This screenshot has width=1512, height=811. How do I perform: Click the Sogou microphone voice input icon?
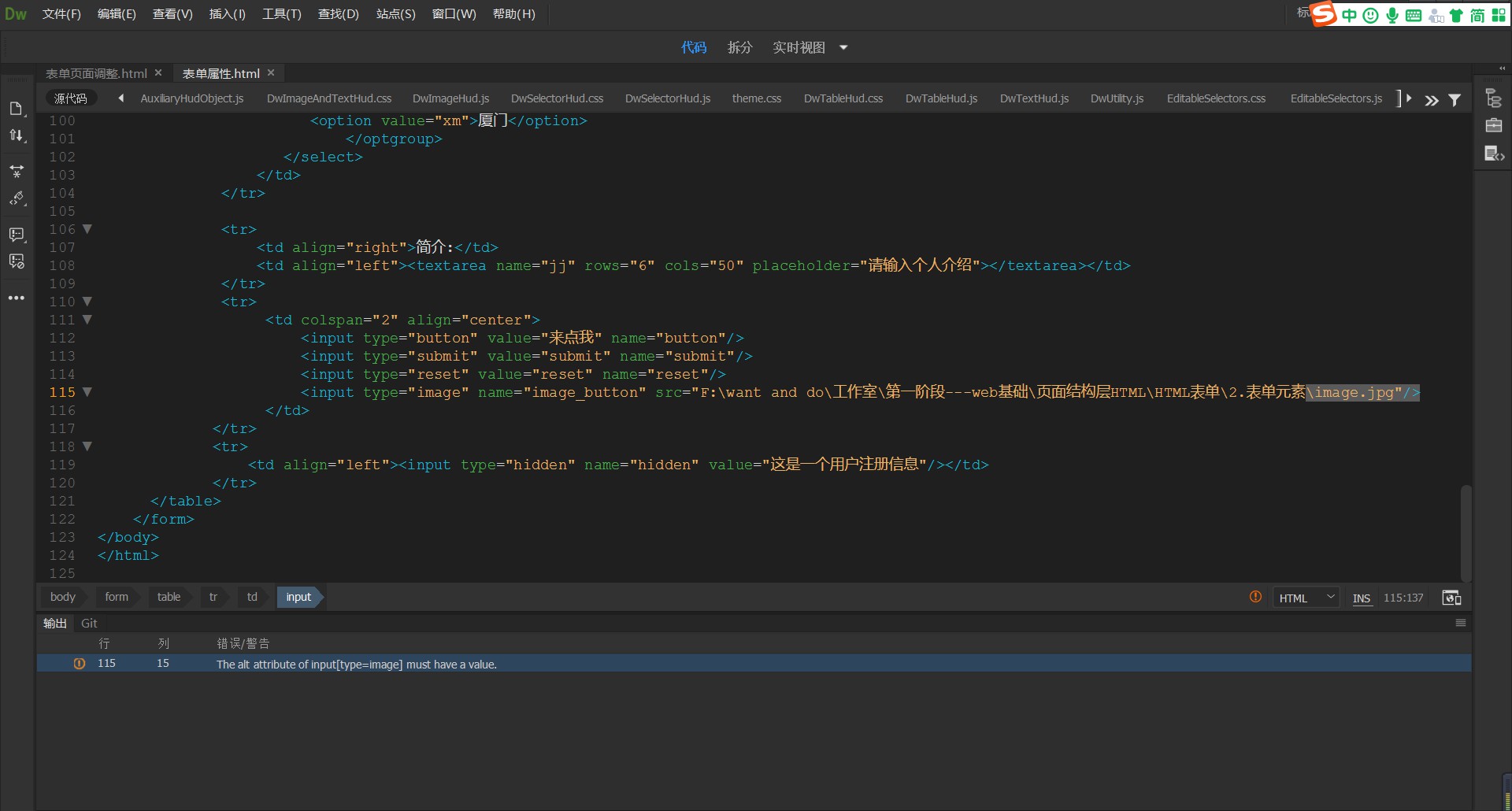[x=1392, y=15]
